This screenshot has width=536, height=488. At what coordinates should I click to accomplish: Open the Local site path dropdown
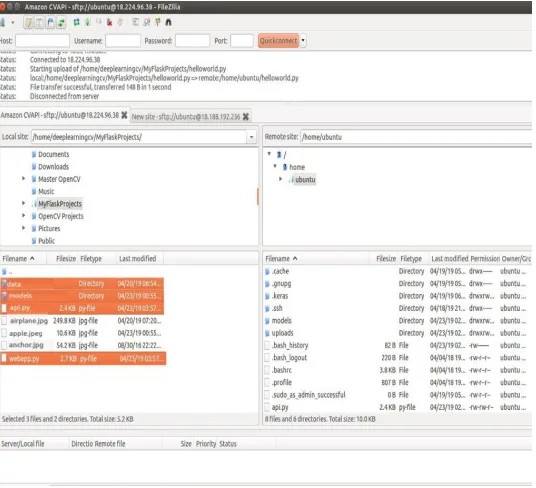252,137
